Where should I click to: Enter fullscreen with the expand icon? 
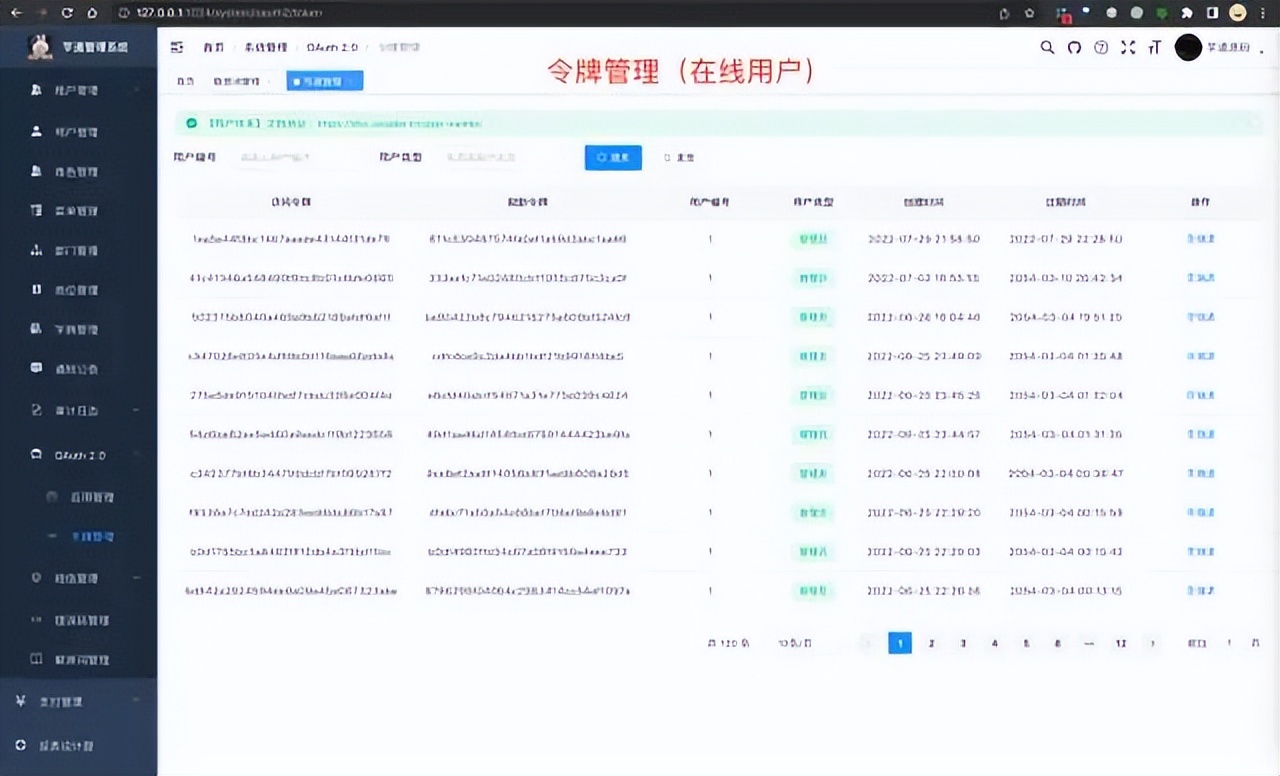pos(1128,47)
